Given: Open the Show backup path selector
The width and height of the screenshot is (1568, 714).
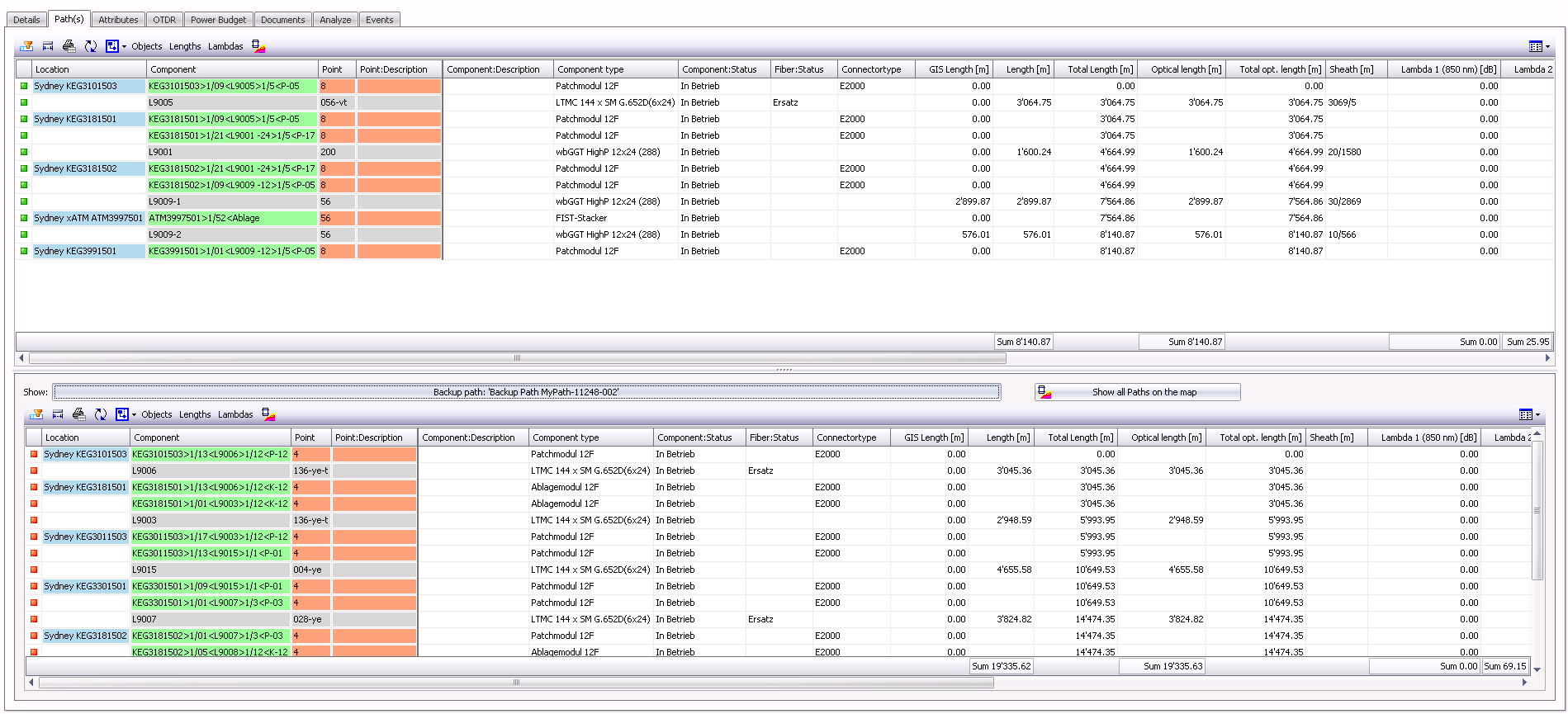Looking at the screenshot, I should point(526,392).
